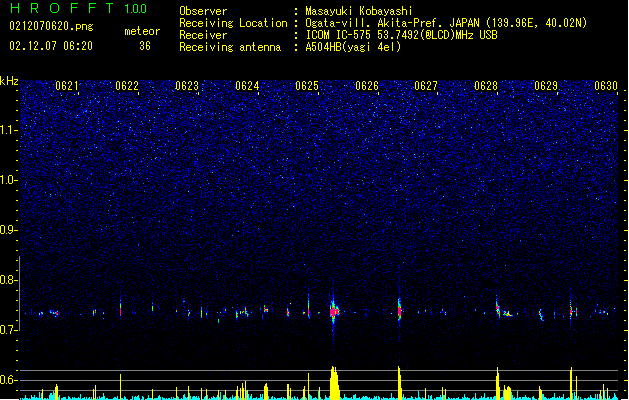Click the 0.8 kHz axis label
Image resolution: width=629 pixels, height=400 pixels.
point(9,280)
